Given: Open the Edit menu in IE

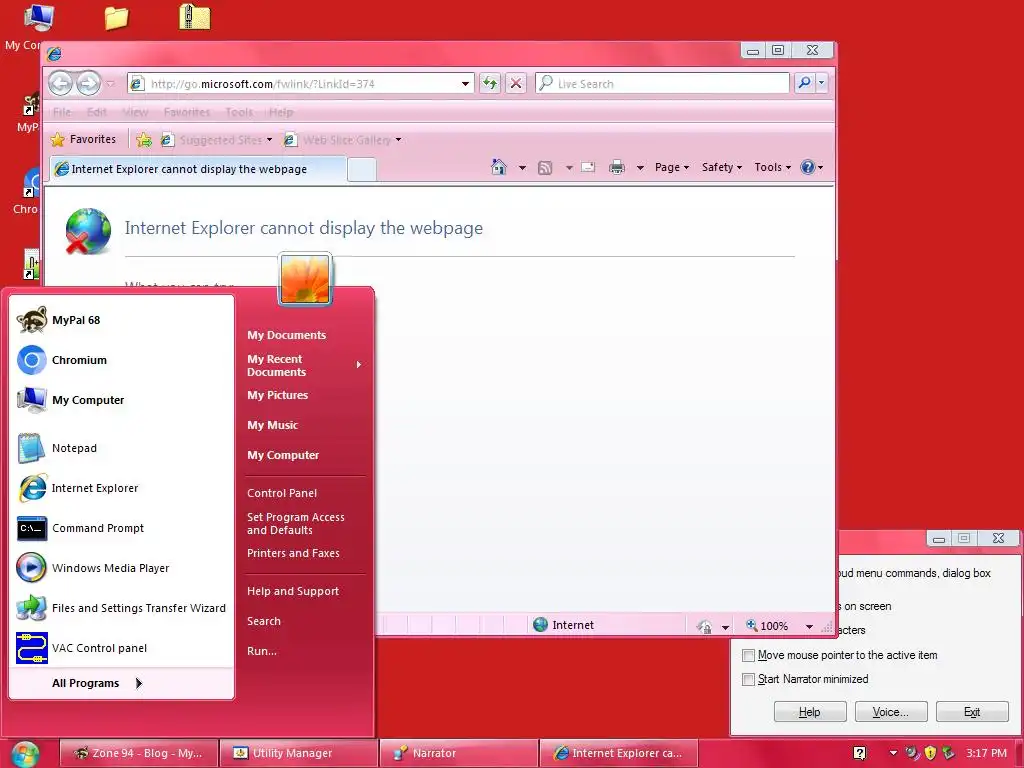Looking at the screenshot, I should point(97,112).
